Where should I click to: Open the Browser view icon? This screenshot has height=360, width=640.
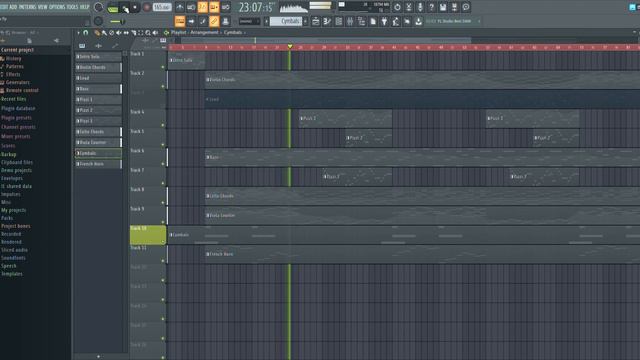361,21
